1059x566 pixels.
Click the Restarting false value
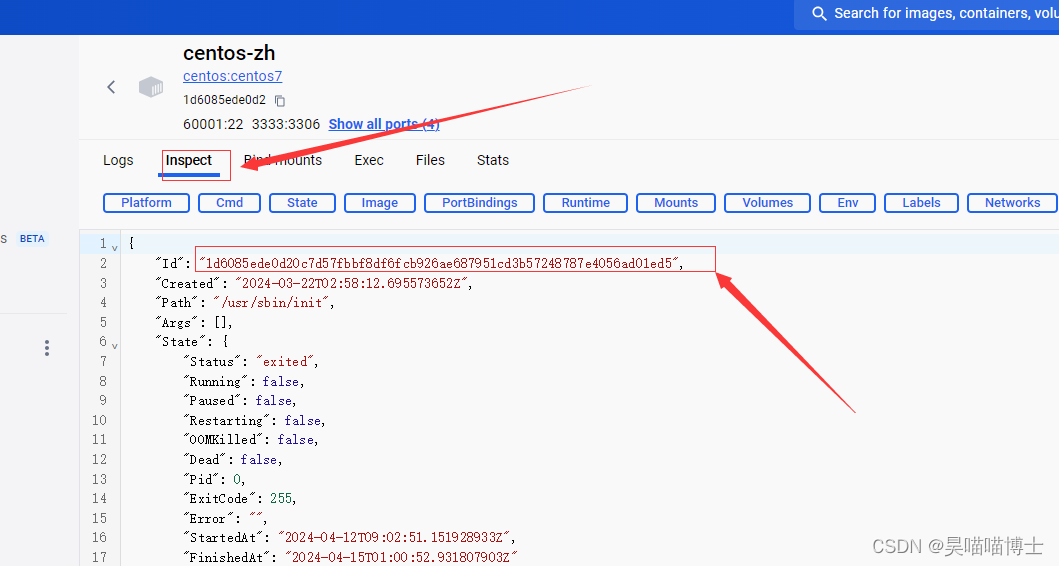[x=303, y=421]
